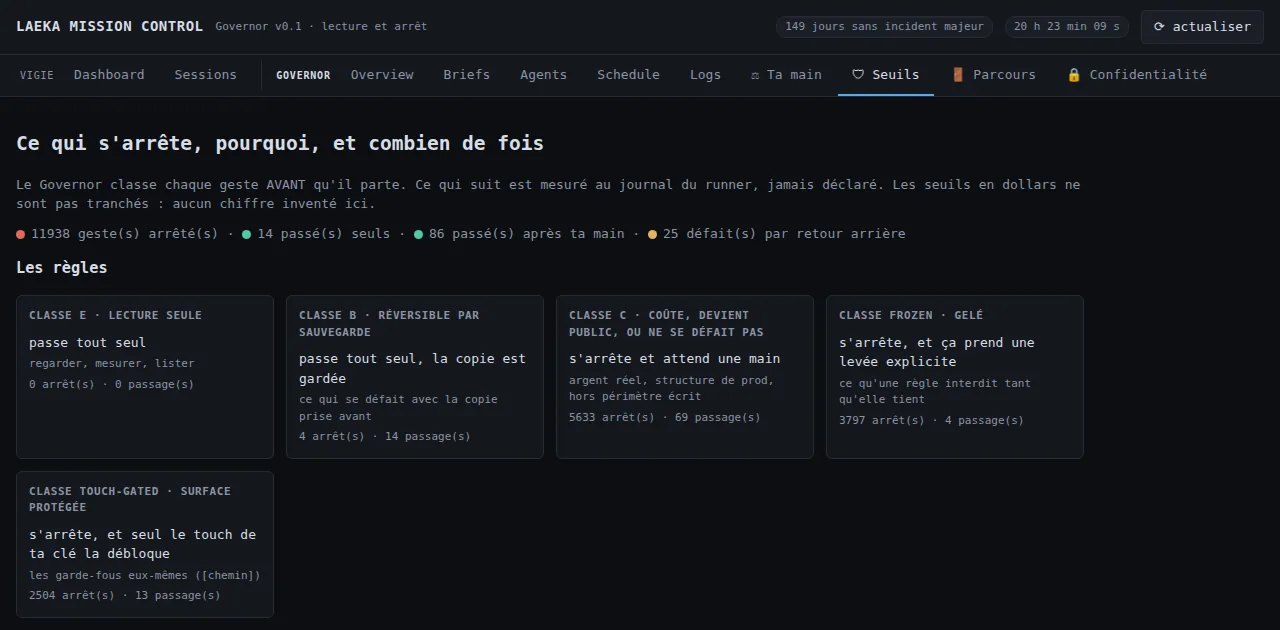Open the Briefs tab
1280x630 pixels.
click(x=467, y=75)
